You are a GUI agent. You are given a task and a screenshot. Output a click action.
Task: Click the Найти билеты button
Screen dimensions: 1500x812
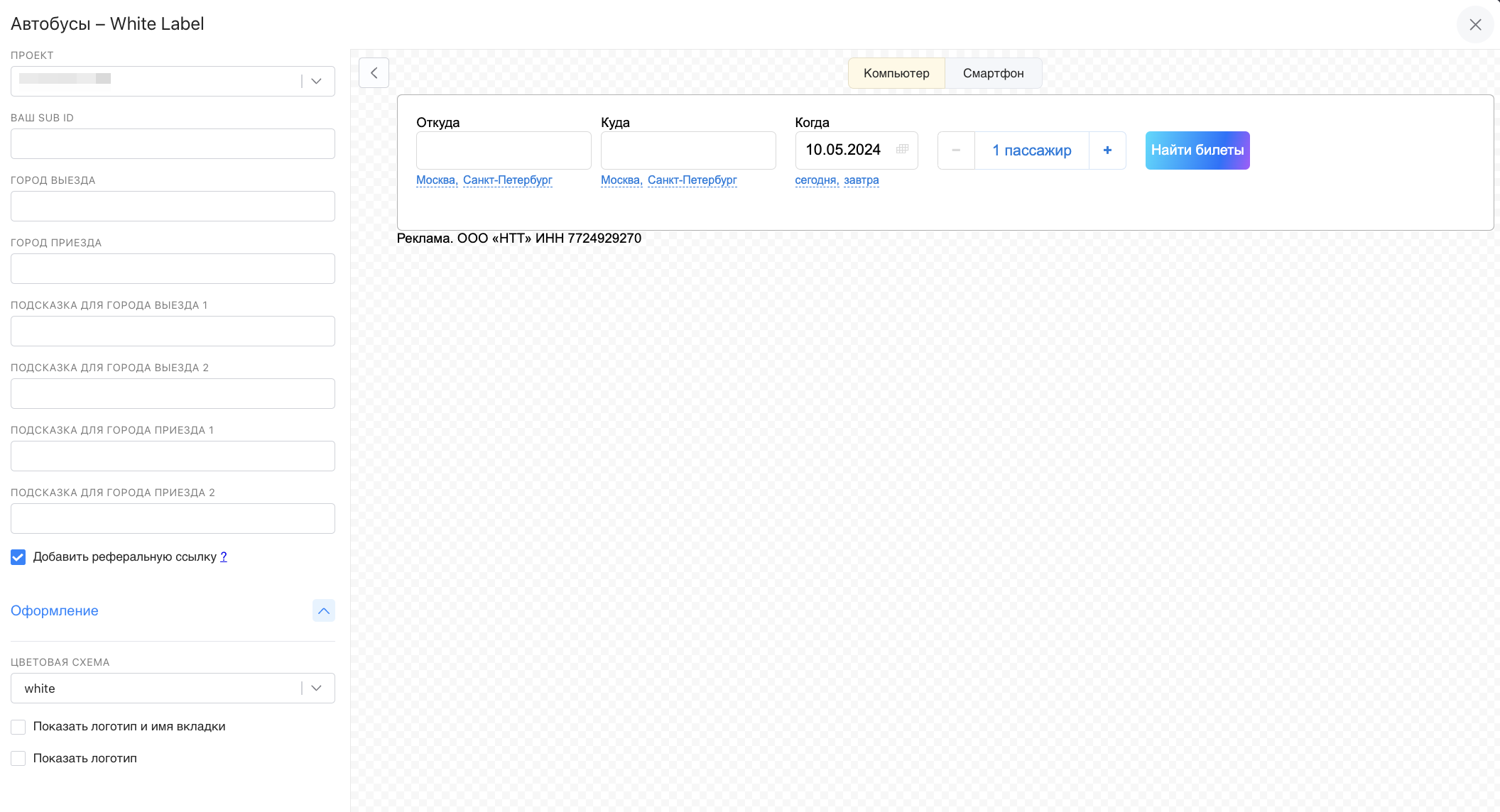coord(1197,150)
